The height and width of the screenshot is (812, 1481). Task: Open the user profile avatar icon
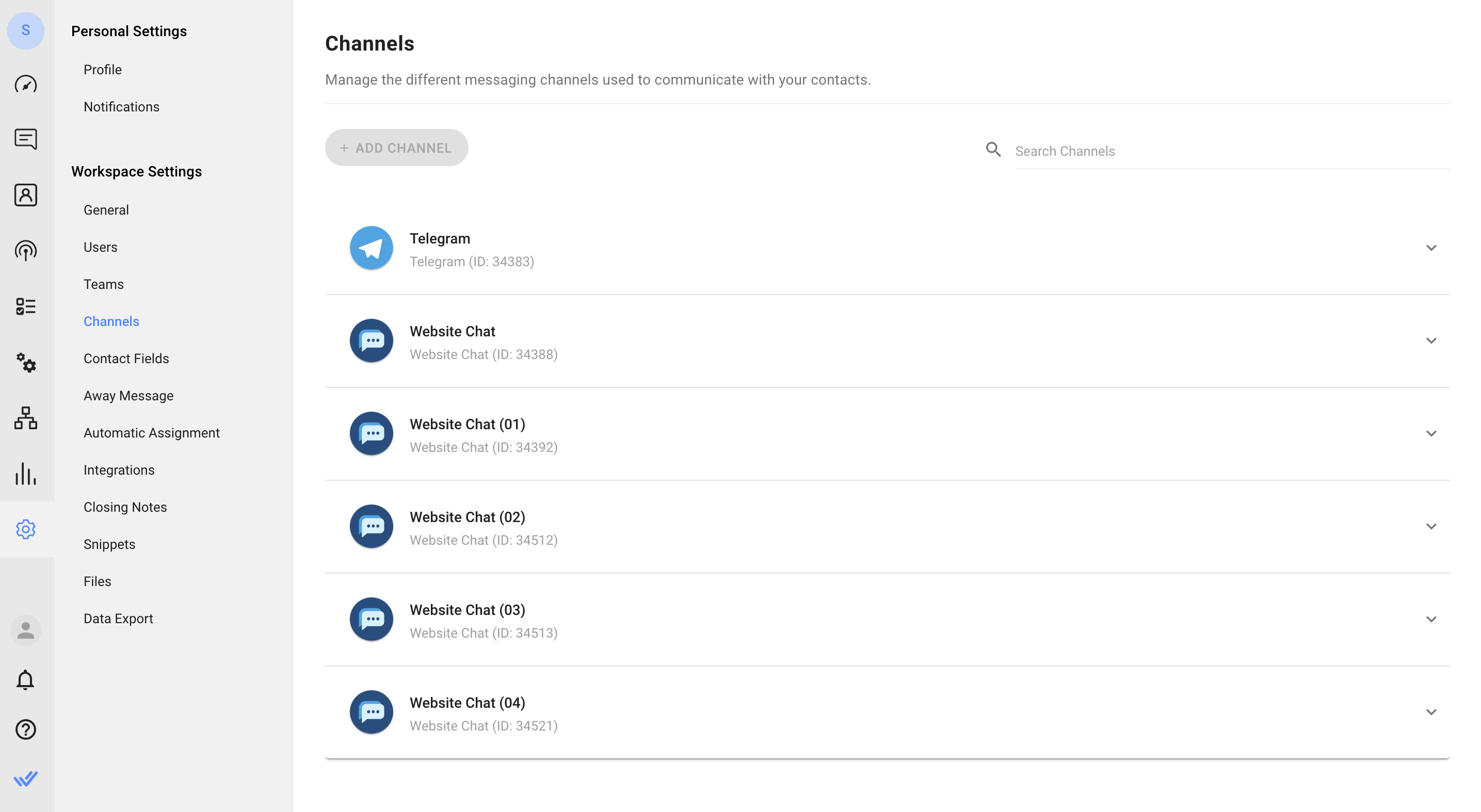tap(26, 630)
